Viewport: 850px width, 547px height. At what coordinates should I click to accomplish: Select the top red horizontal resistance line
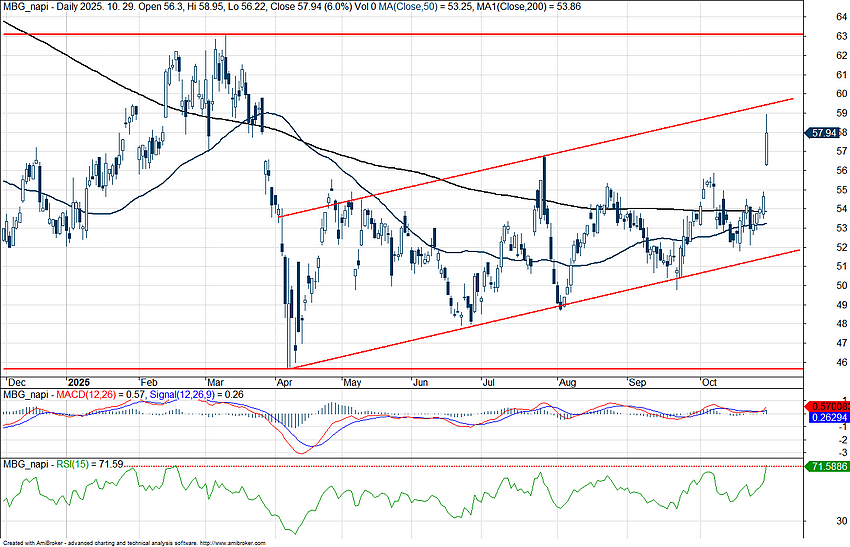[400, 34]
